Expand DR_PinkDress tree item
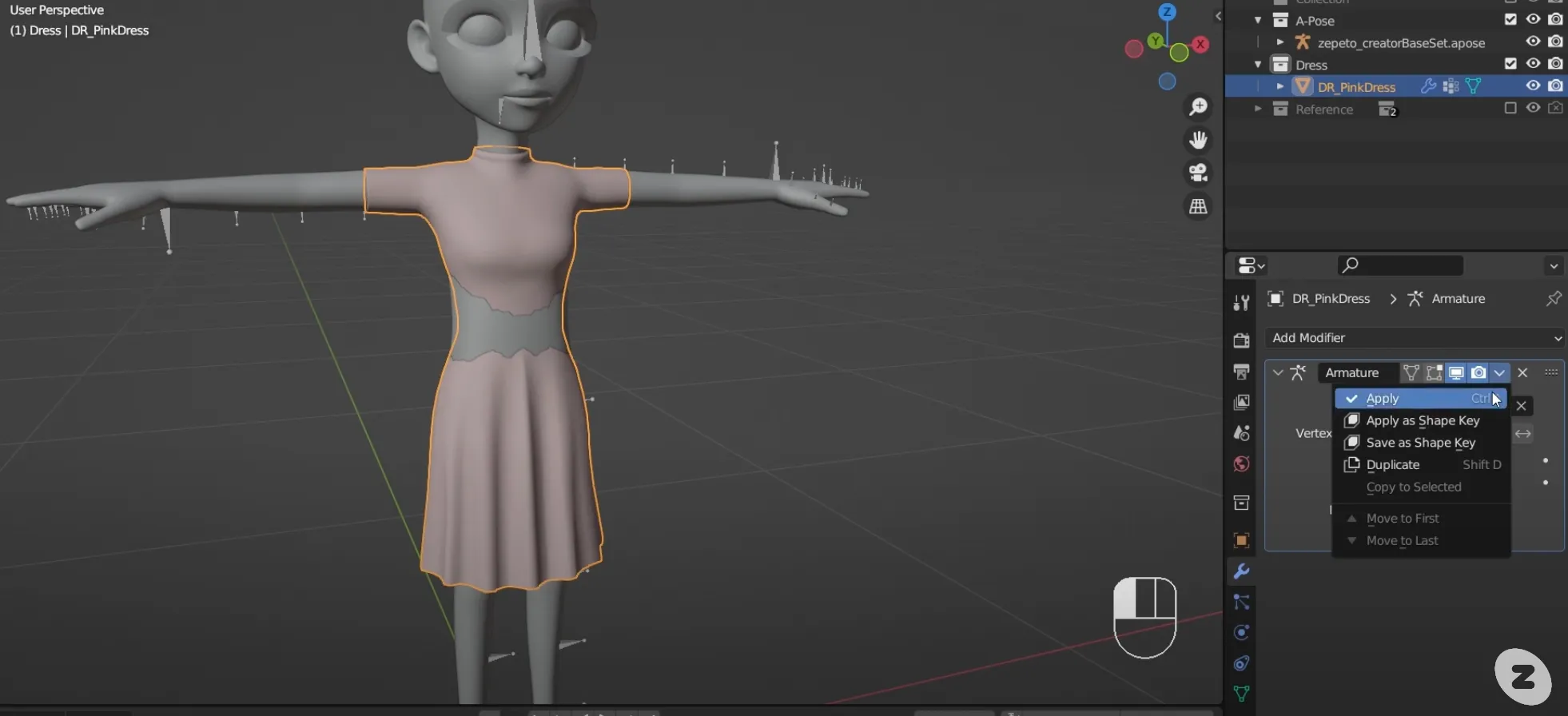The width and height of the screenshot is (1568, 716). (x=1280, y=86)
